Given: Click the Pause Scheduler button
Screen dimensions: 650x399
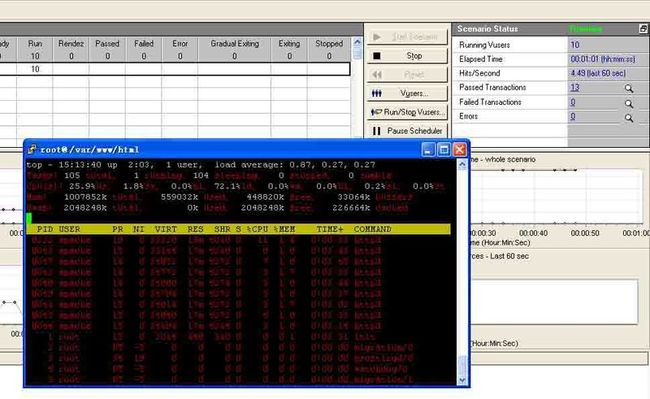Looking at the screenshot, I should click(407, 131).
